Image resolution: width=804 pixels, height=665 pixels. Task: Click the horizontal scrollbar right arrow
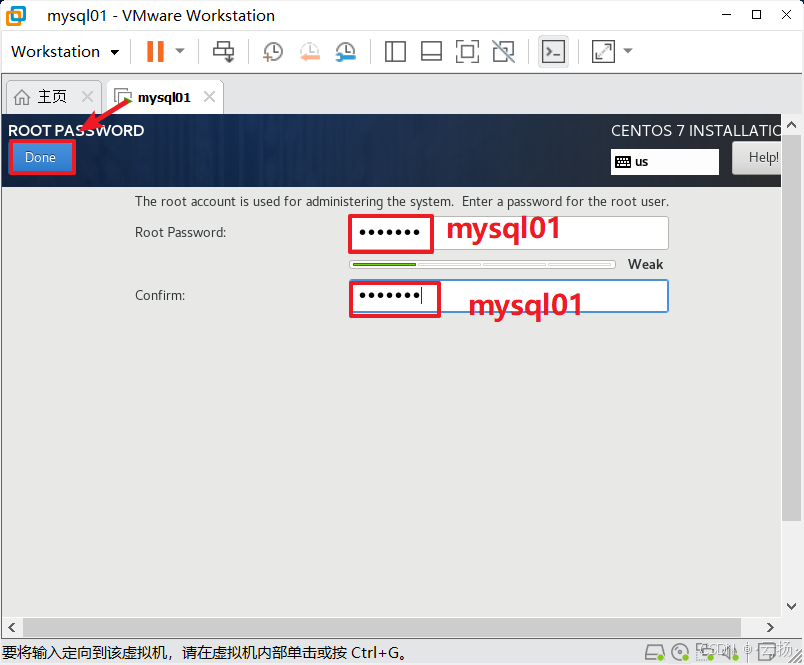tap(770, 627)
